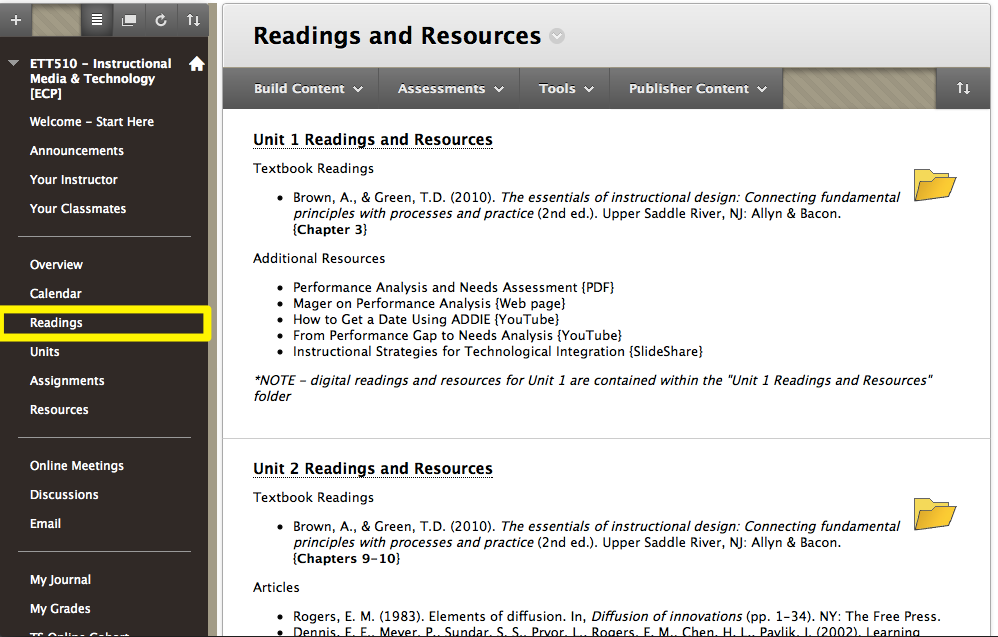The height and width of the screenshot is (637, 998).
Task: Expand the Assessments menu
Action: (450, 88)
